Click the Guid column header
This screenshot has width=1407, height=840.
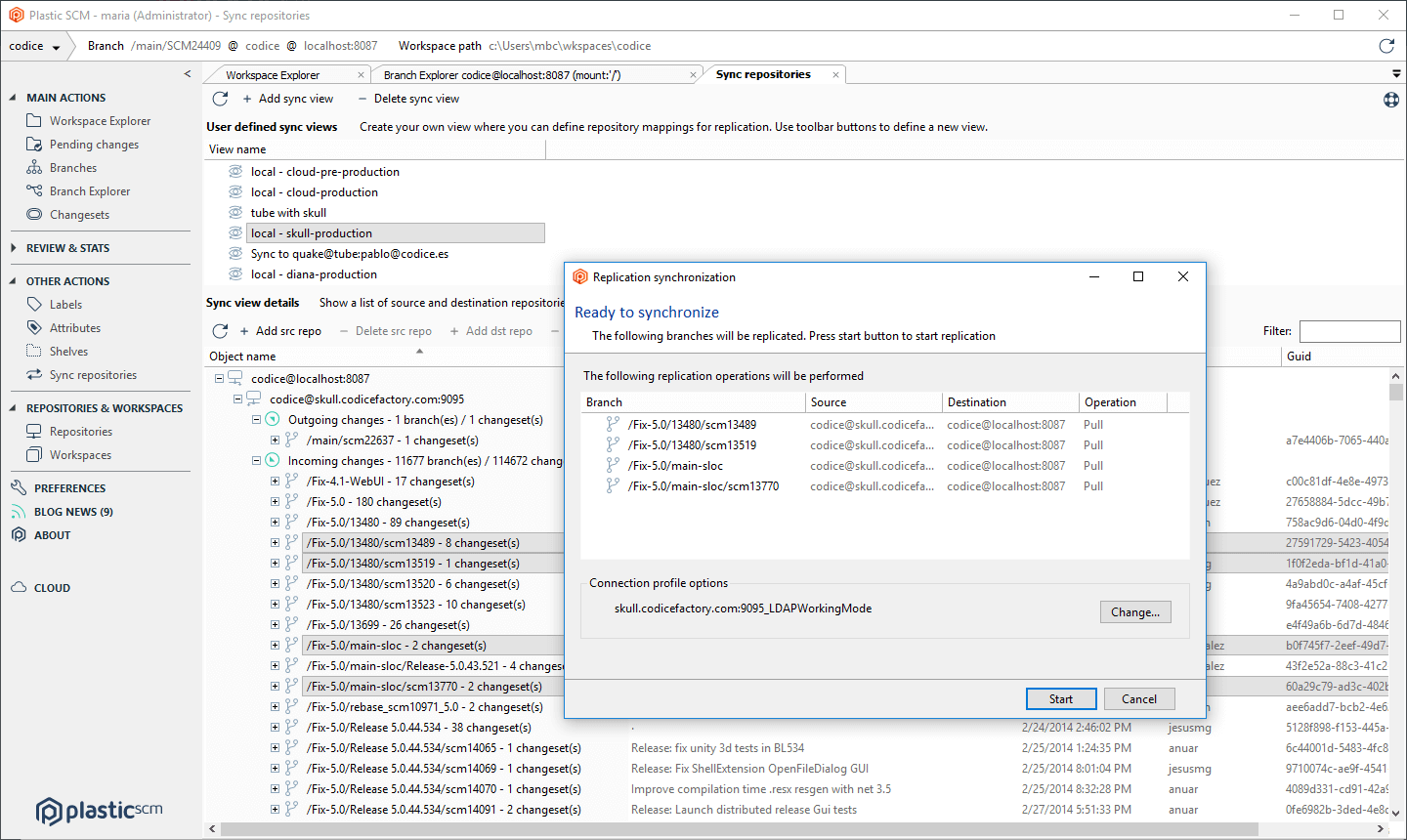pos(1343,357)
